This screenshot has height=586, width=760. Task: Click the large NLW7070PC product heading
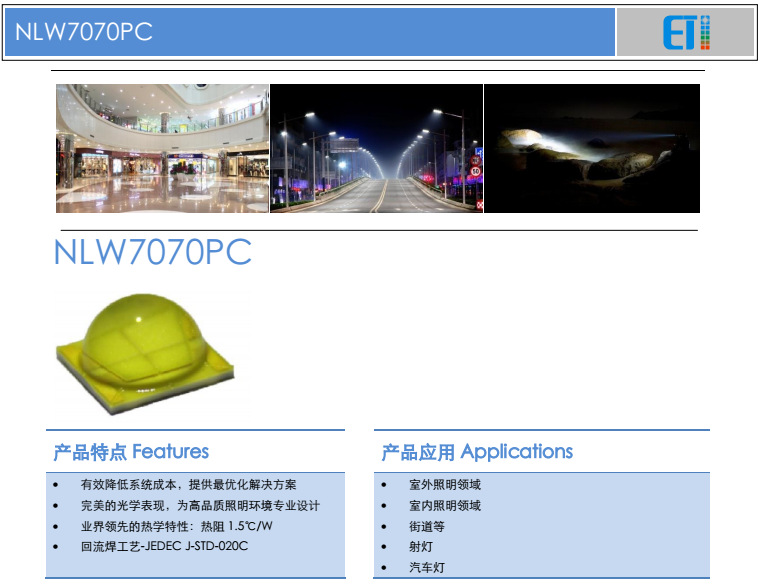pyautogui.click(x=153, y=252)
